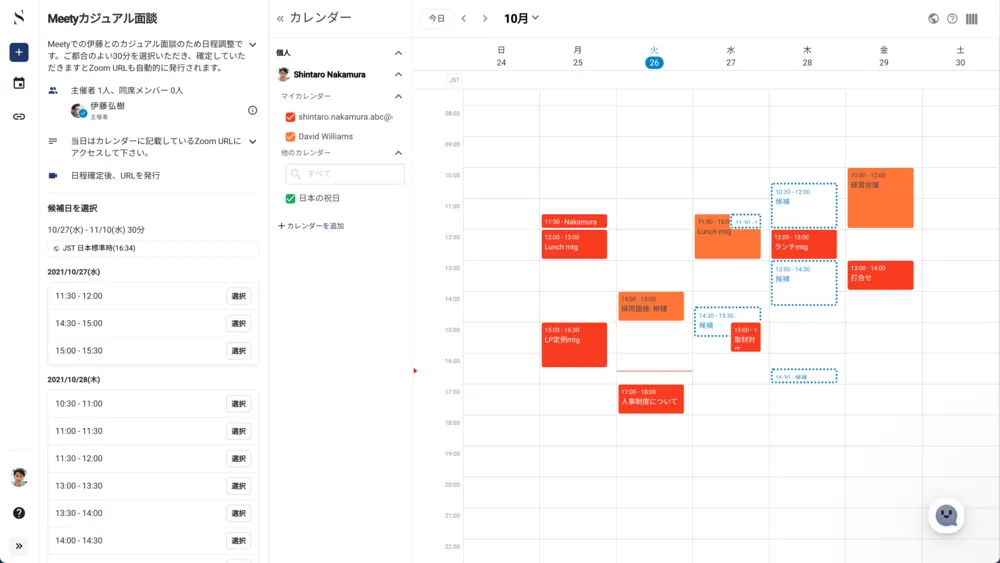The image size is (1000, 563).
Task: Open the 取材対応 event on Wednesday
Action: (x=746, y=337)
